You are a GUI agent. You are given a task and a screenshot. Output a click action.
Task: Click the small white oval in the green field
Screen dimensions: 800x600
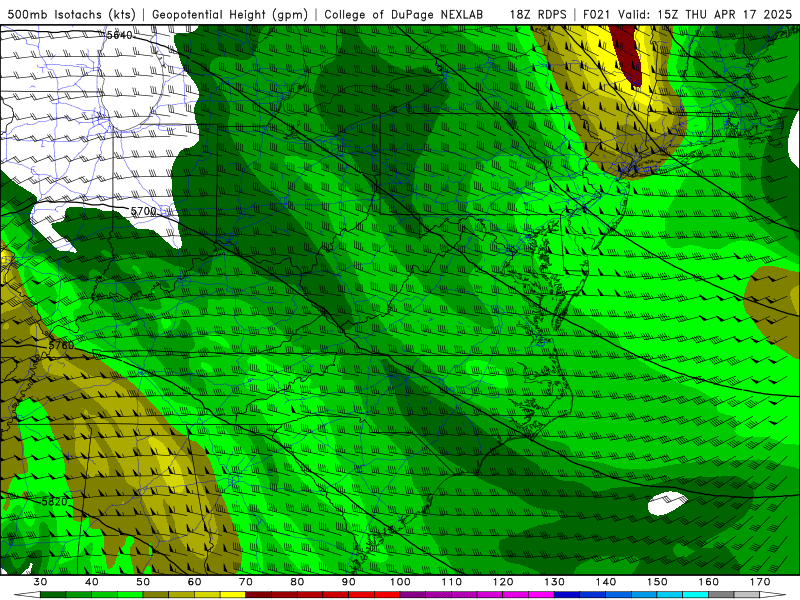667,503
